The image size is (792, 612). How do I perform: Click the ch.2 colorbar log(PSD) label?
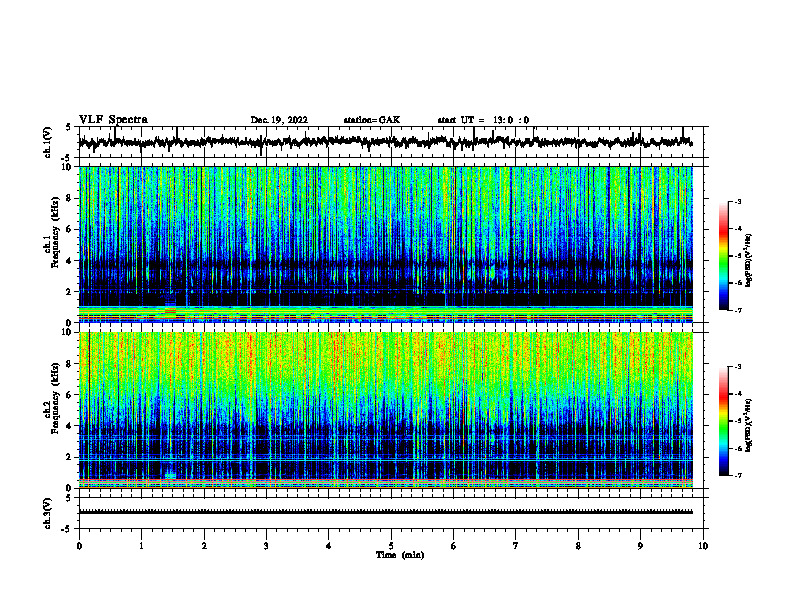tap(748, 425)
